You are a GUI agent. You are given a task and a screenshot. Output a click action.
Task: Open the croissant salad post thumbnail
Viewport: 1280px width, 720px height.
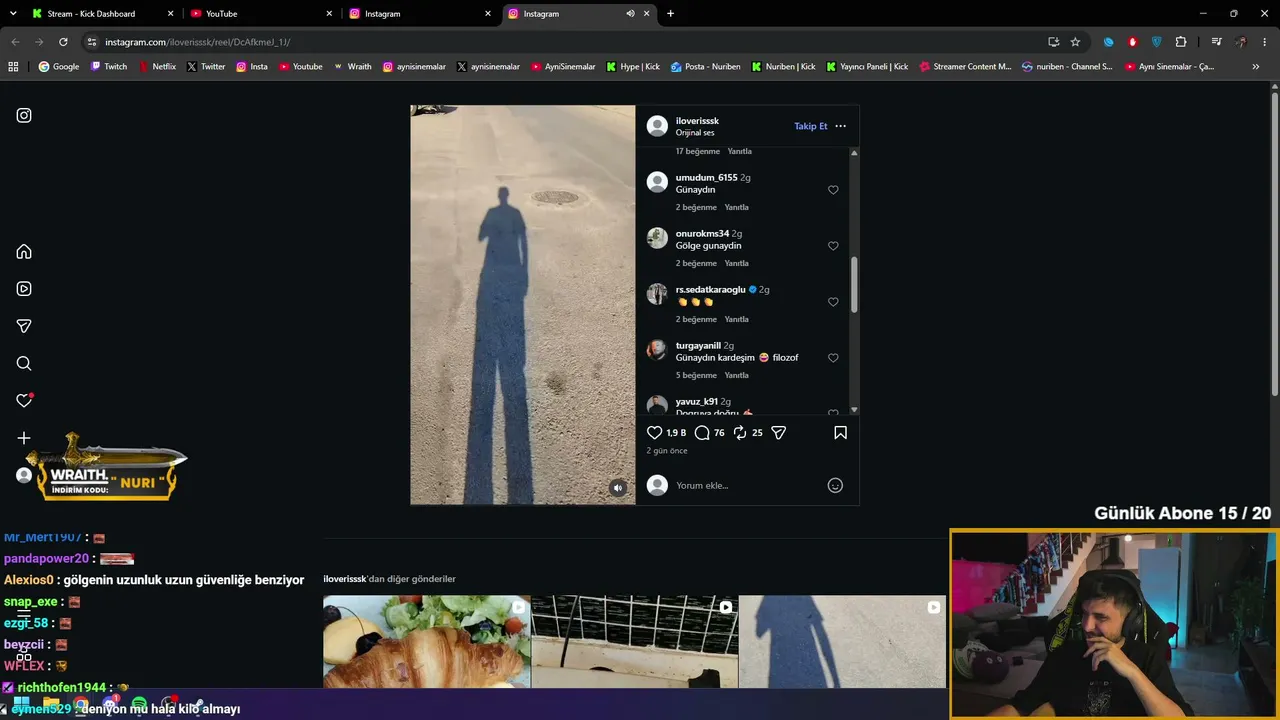[x=427, y=642]
